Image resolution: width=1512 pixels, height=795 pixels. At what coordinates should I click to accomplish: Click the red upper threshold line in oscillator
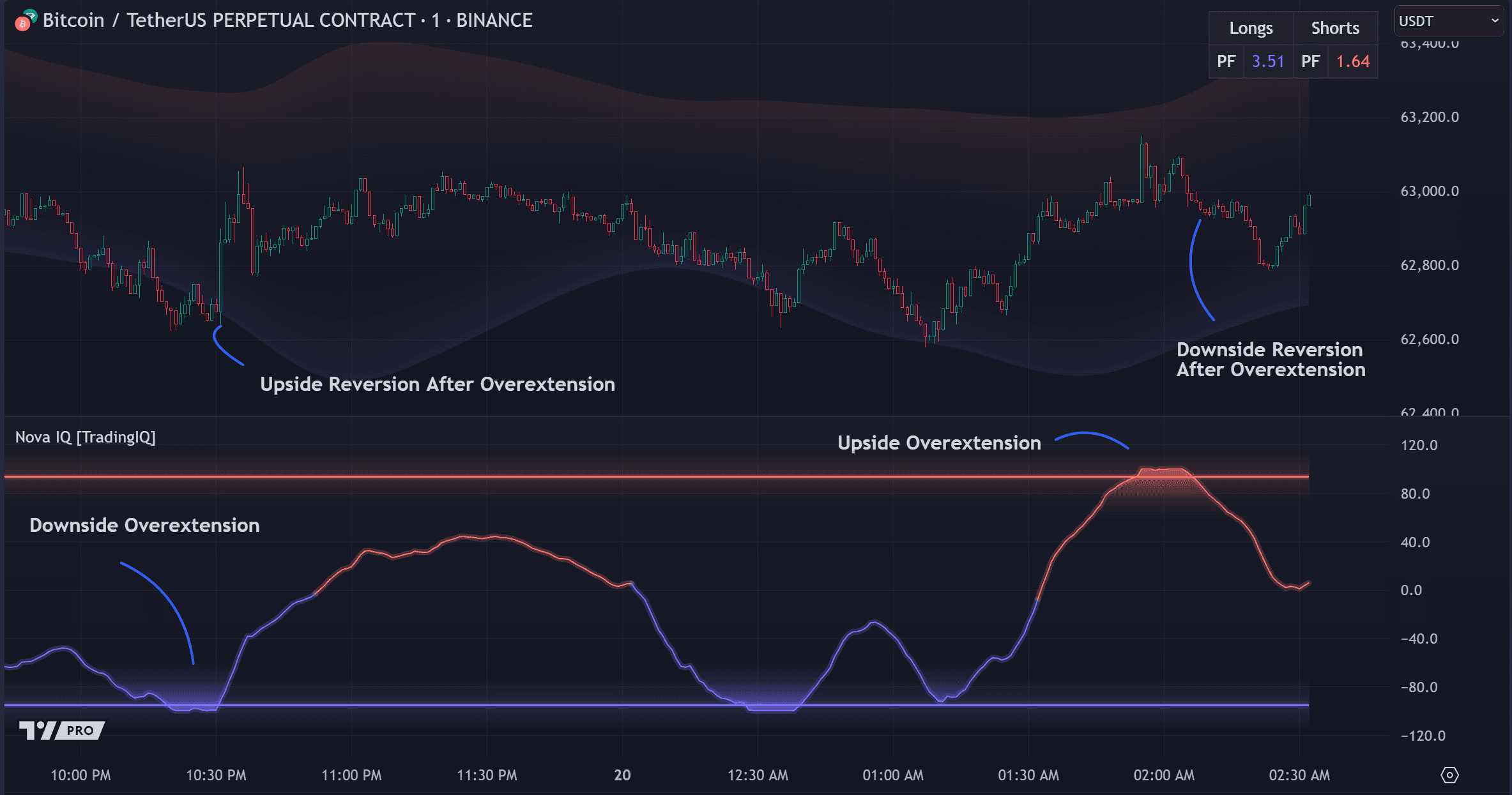pos(657,476)
